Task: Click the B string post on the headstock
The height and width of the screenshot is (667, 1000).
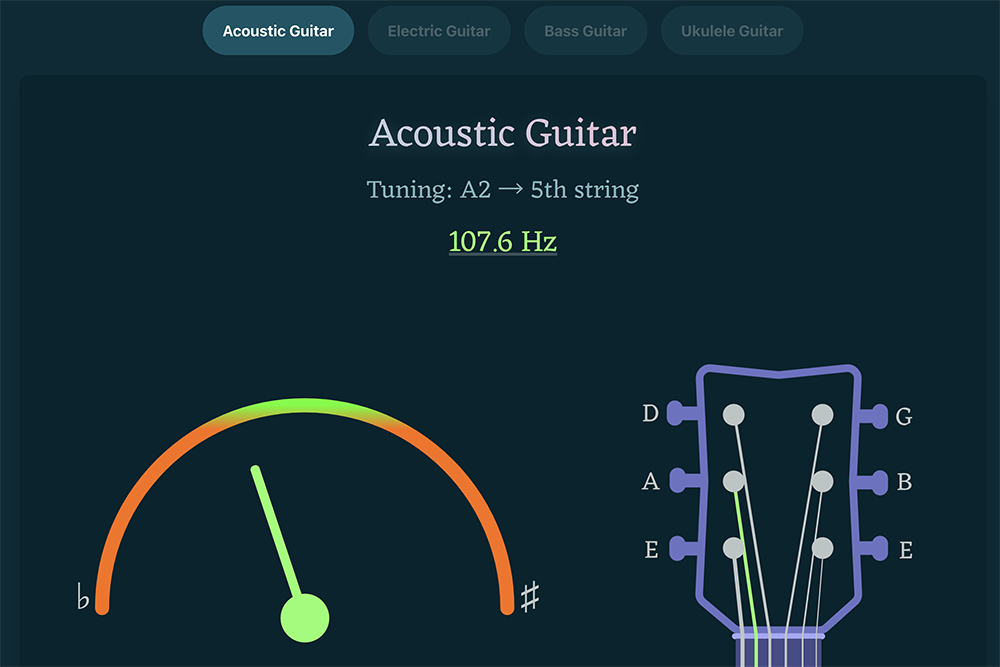Action: 822,482
